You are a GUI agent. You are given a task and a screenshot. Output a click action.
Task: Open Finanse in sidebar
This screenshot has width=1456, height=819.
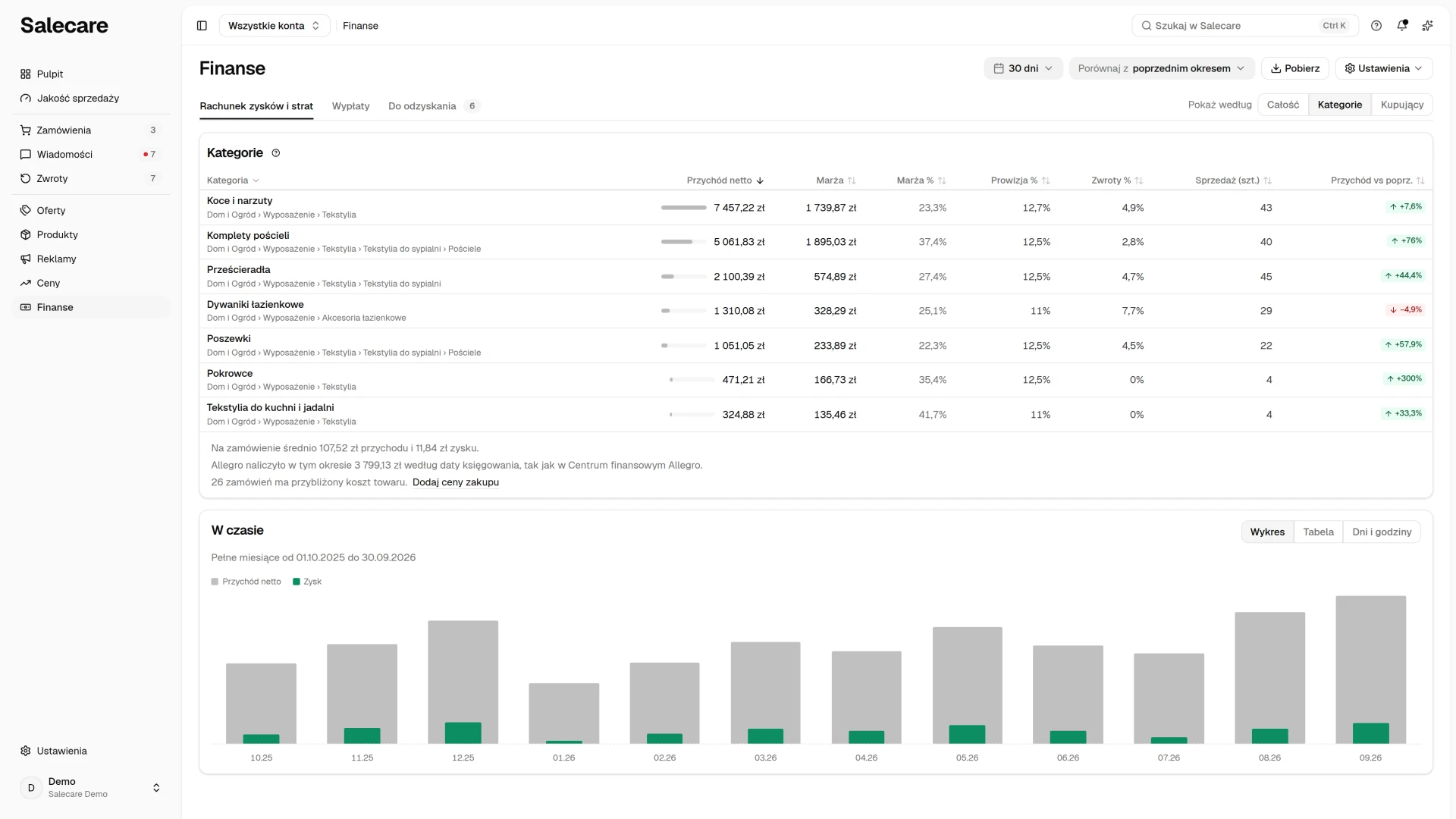[x=91, y=308]
